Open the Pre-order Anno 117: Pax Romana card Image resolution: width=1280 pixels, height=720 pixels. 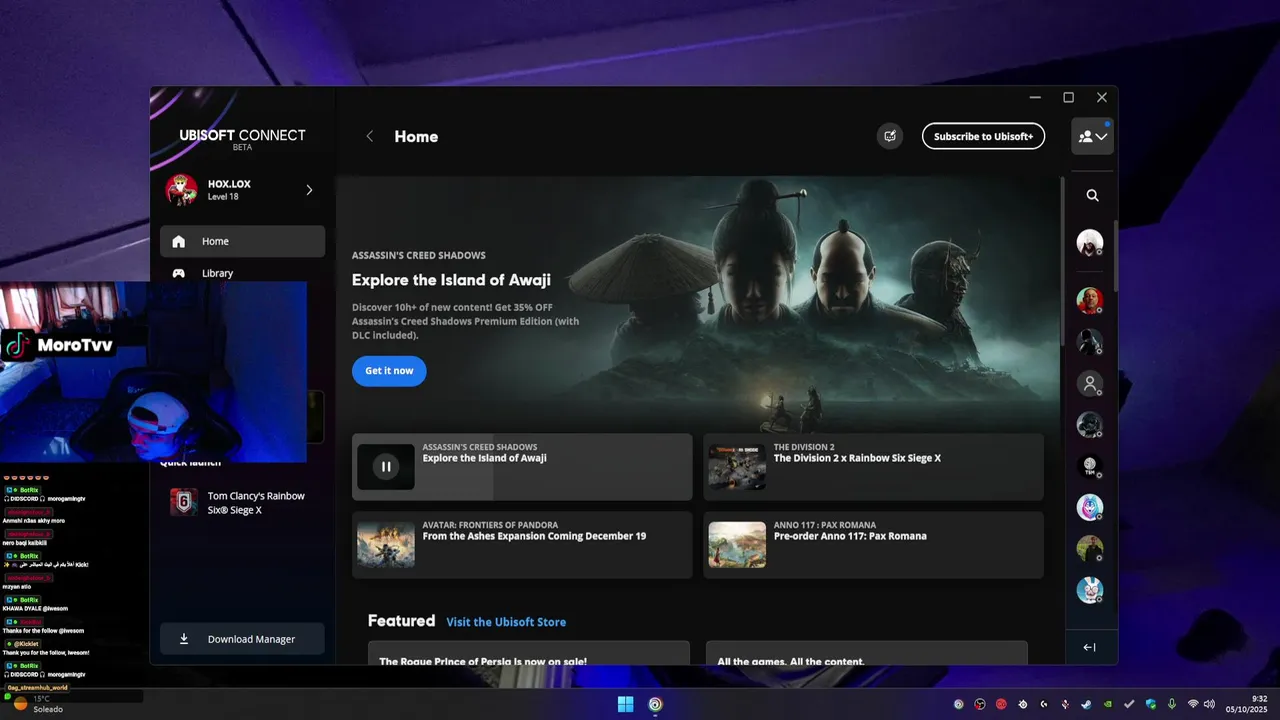pyautogui.click(x=873, y=545)
